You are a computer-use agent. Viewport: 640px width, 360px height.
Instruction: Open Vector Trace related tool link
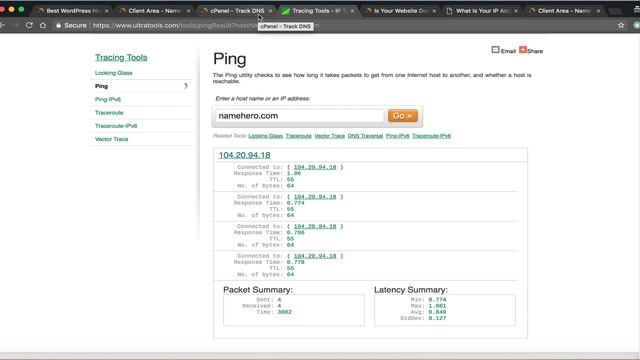point(329,136)
